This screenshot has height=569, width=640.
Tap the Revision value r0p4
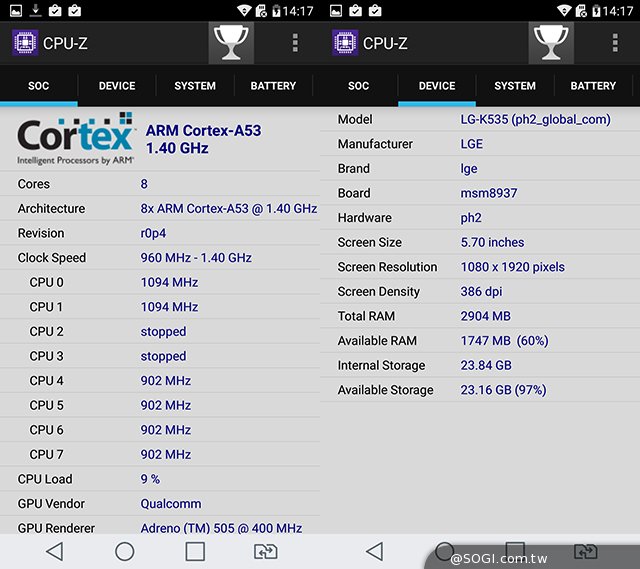pos(153,233)
